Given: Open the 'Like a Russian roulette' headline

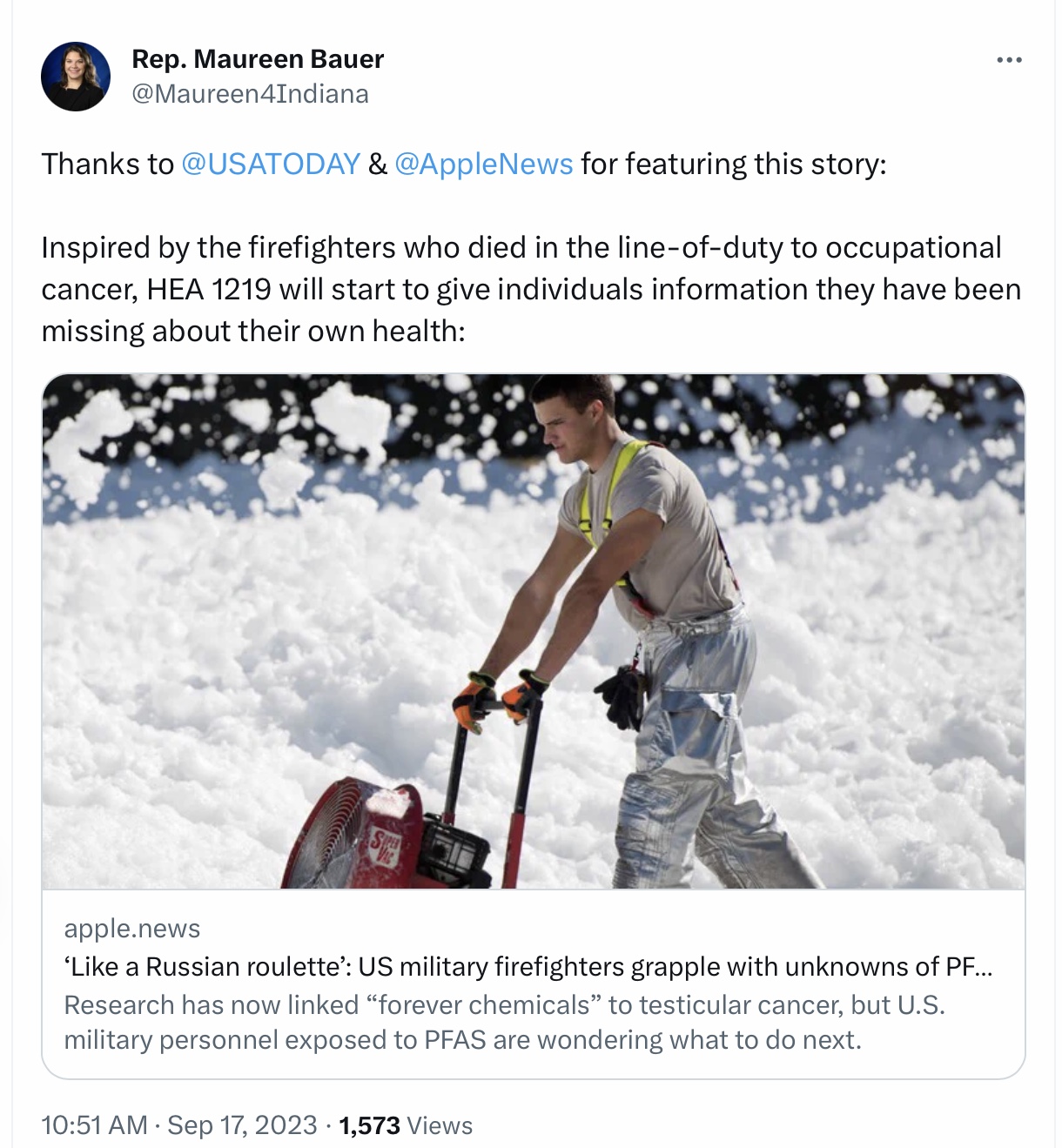Looking at the screenshot, I should (x=528, y=967).
